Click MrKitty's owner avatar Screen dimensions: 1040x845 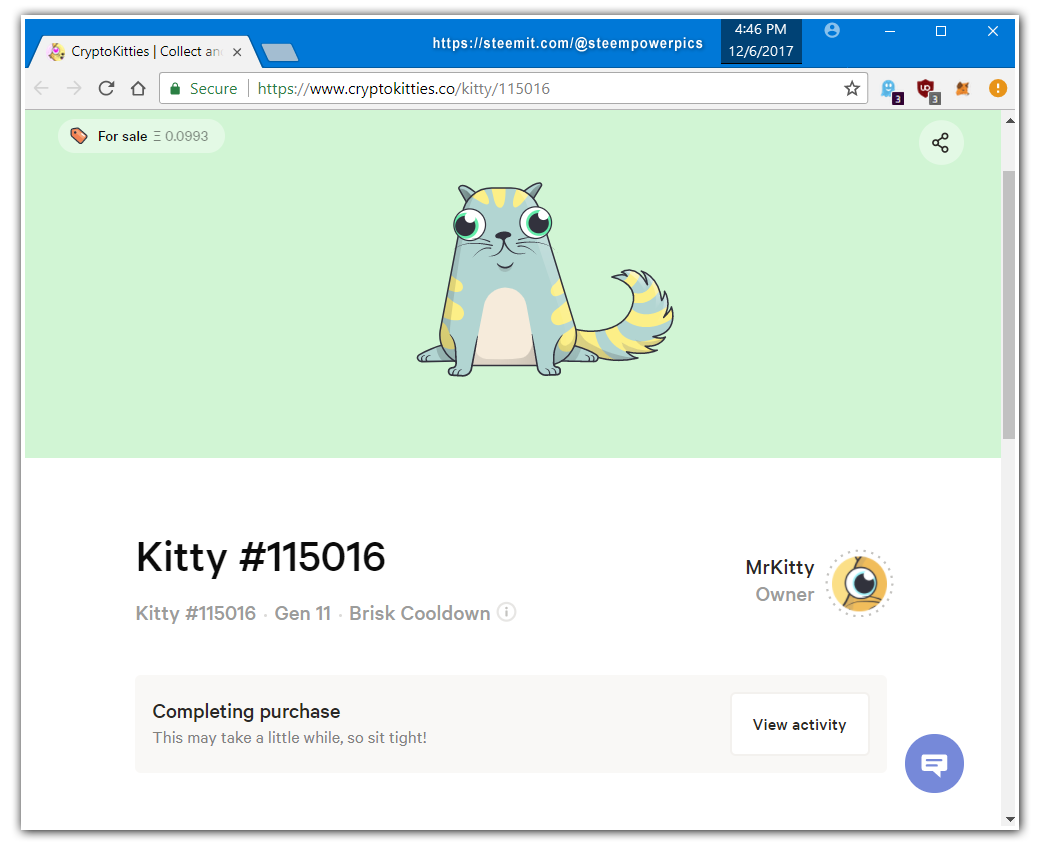tap(859, 583)
